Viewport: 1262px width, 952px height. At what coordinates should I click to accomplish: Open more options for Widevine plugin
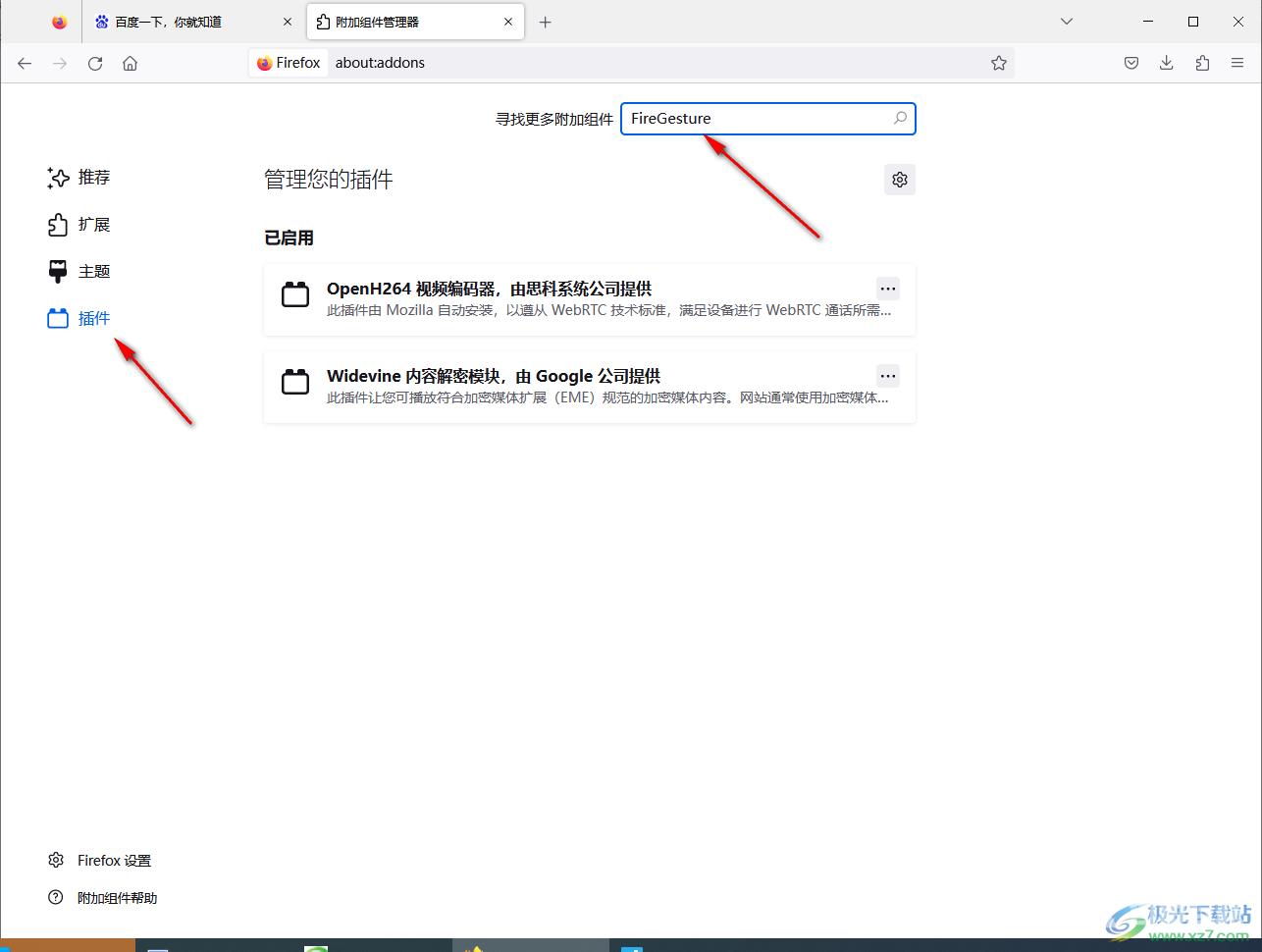coord(888,376)
